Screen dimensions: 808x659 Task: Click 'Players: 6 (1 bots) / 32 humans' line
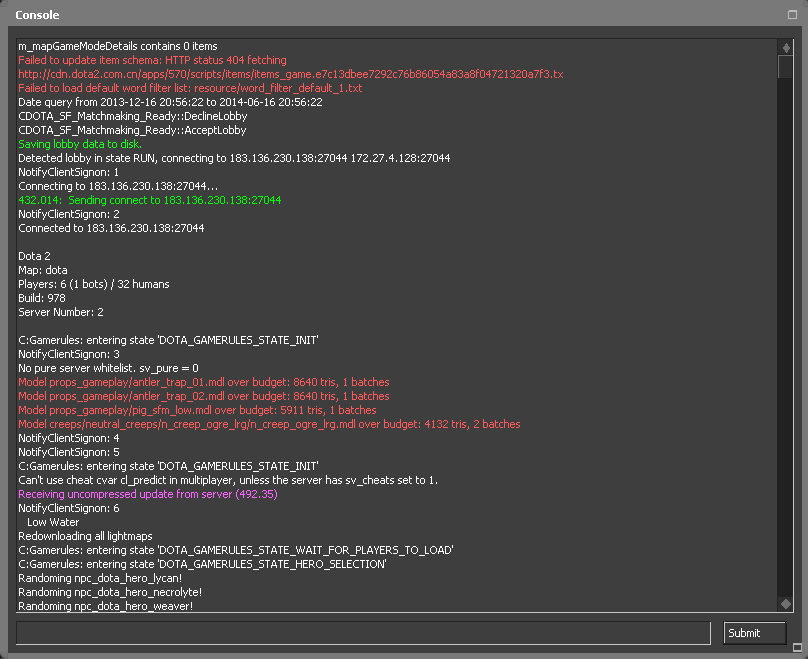click(x=94, y=284)
